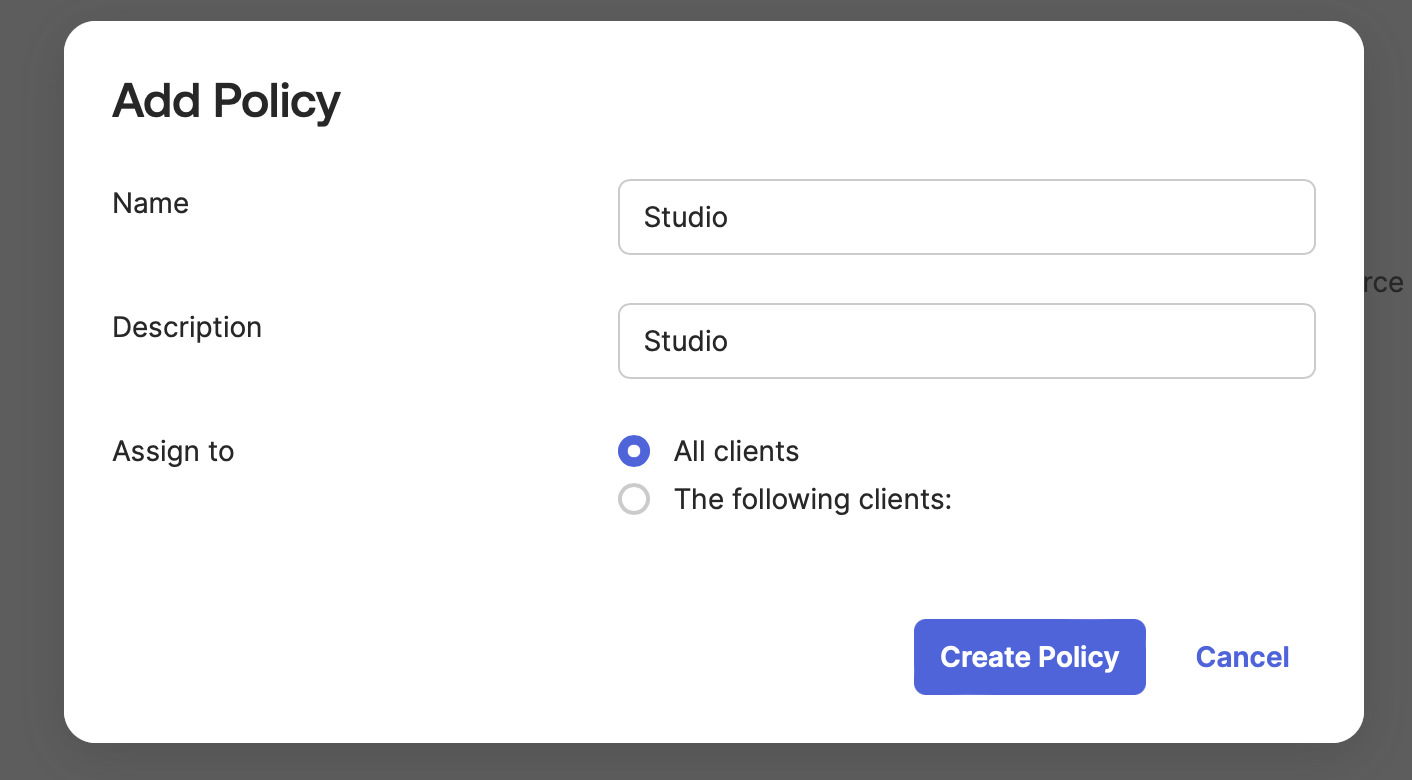Confirm policy creation with Create Policy
Image resolution: width=1412 pixels, height=780 pixels.
pos(1029,657)
